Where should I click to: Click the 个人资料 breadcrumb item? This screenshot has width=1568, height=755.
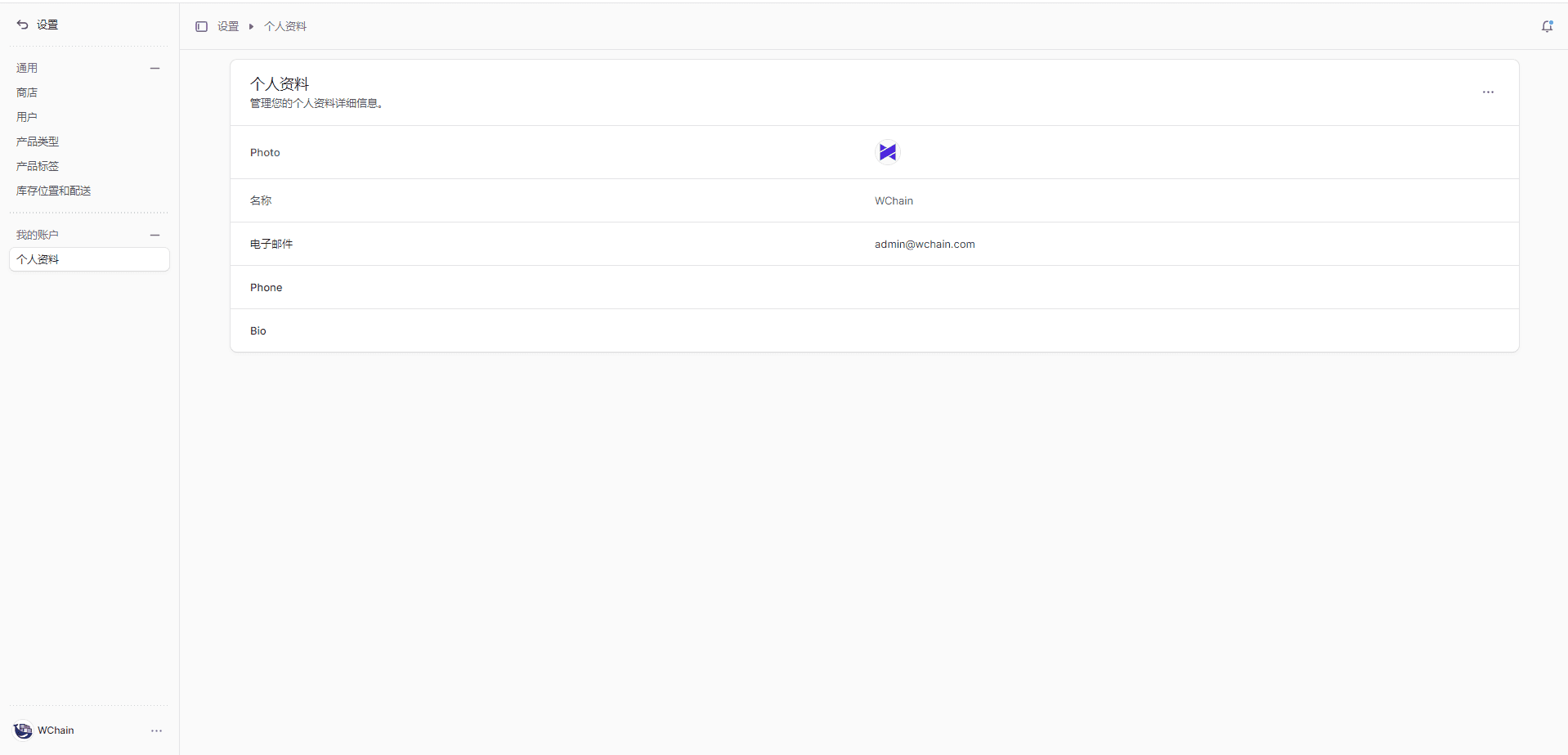[x=285, y=26]
